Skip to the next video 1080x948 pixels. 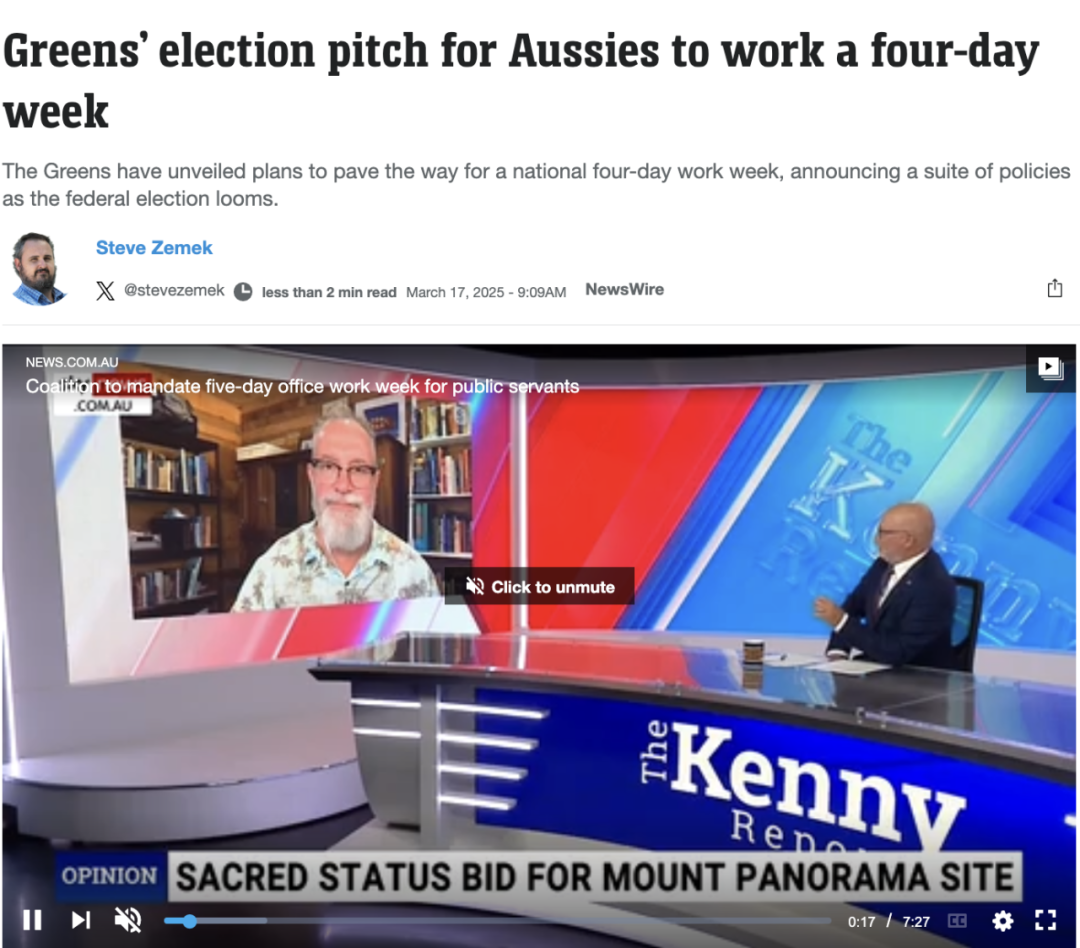(x=81, y=920)
